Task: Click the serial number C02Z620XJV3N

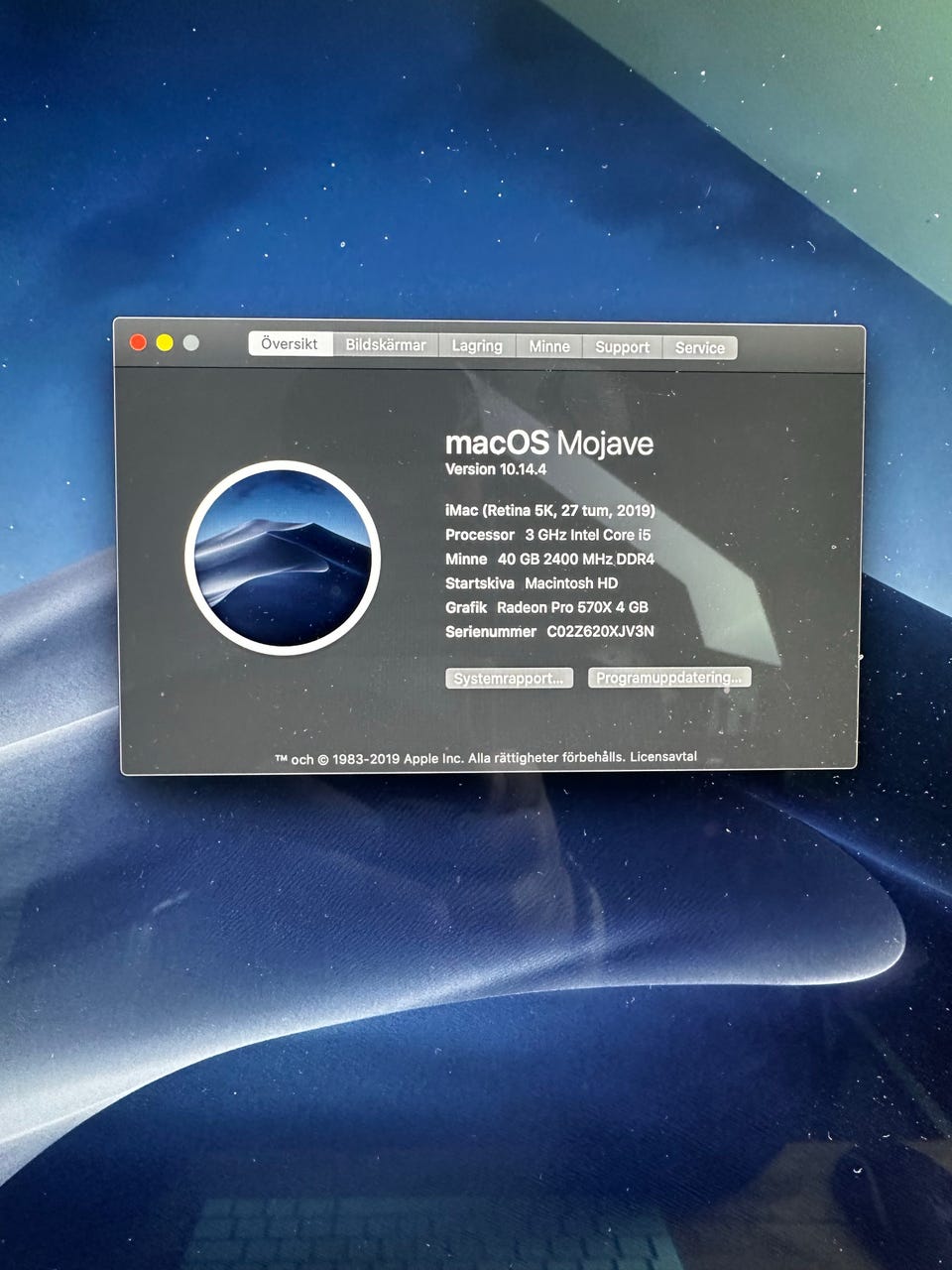Action: [x=600, y=632]
